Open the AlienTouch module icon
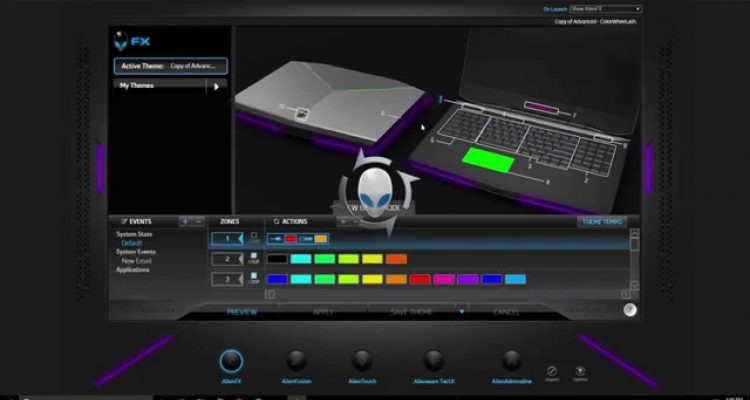Viewport: 750px width, 400px height. [362, 361]
